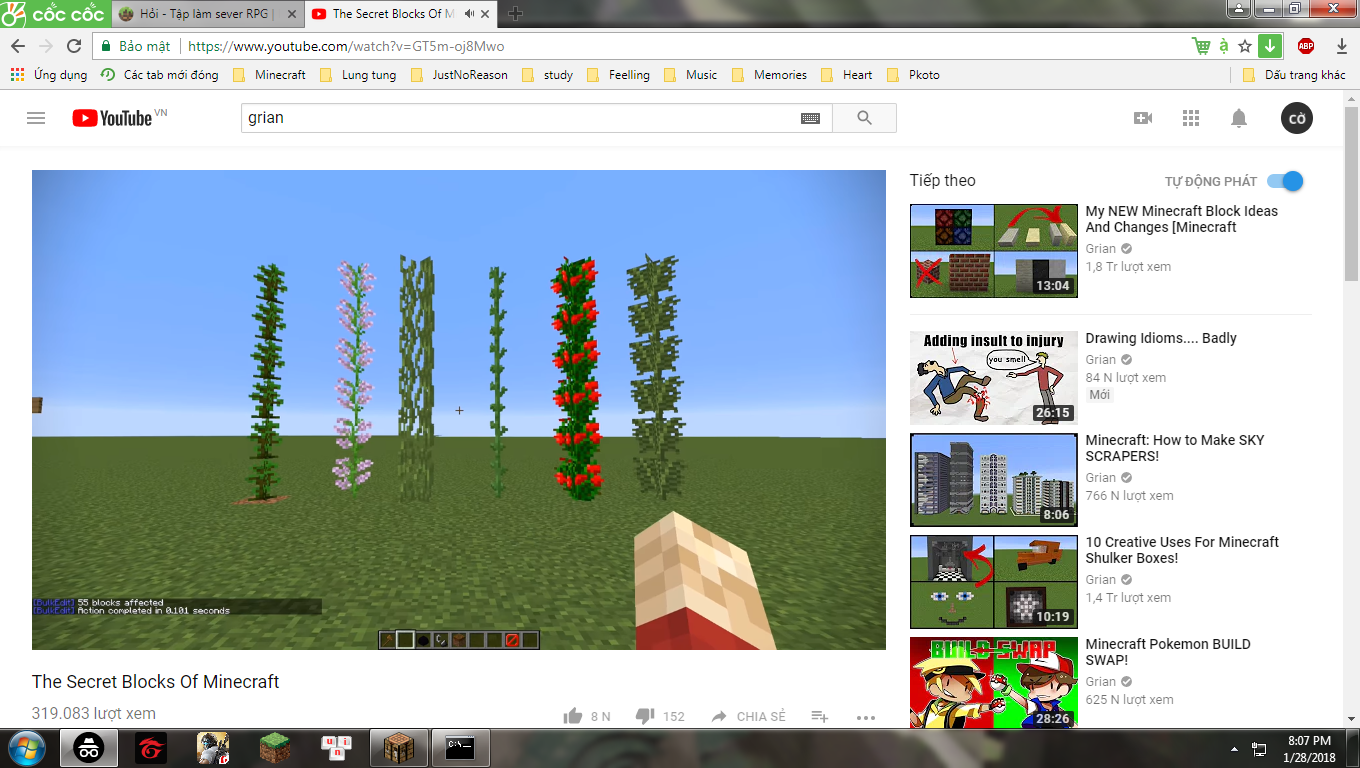Viewport: 1360px width, 768px height.
Task: Open the Dấu trang khác bookmarks folder
Action: (x=1294, y=75)
